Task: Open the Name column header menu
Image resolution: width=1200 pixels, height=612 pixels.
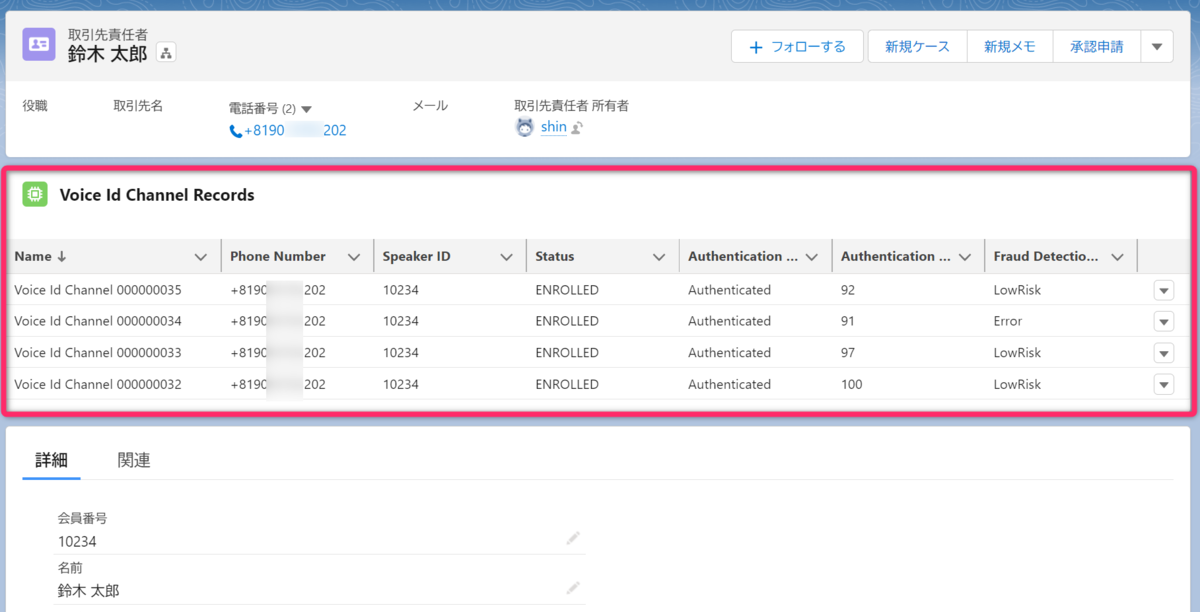Action: coord(201,257)
